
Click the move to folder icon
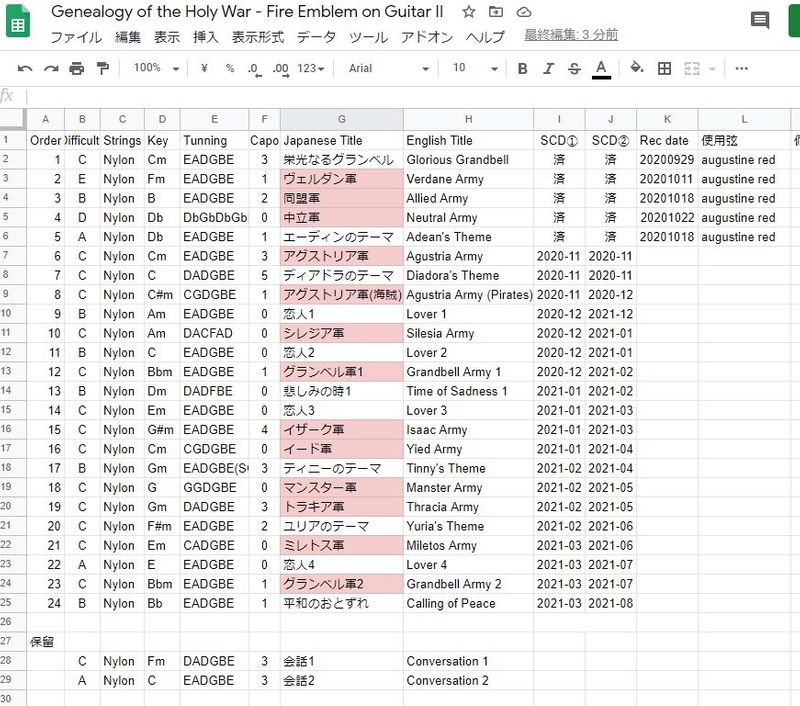[x=497, y=12]
